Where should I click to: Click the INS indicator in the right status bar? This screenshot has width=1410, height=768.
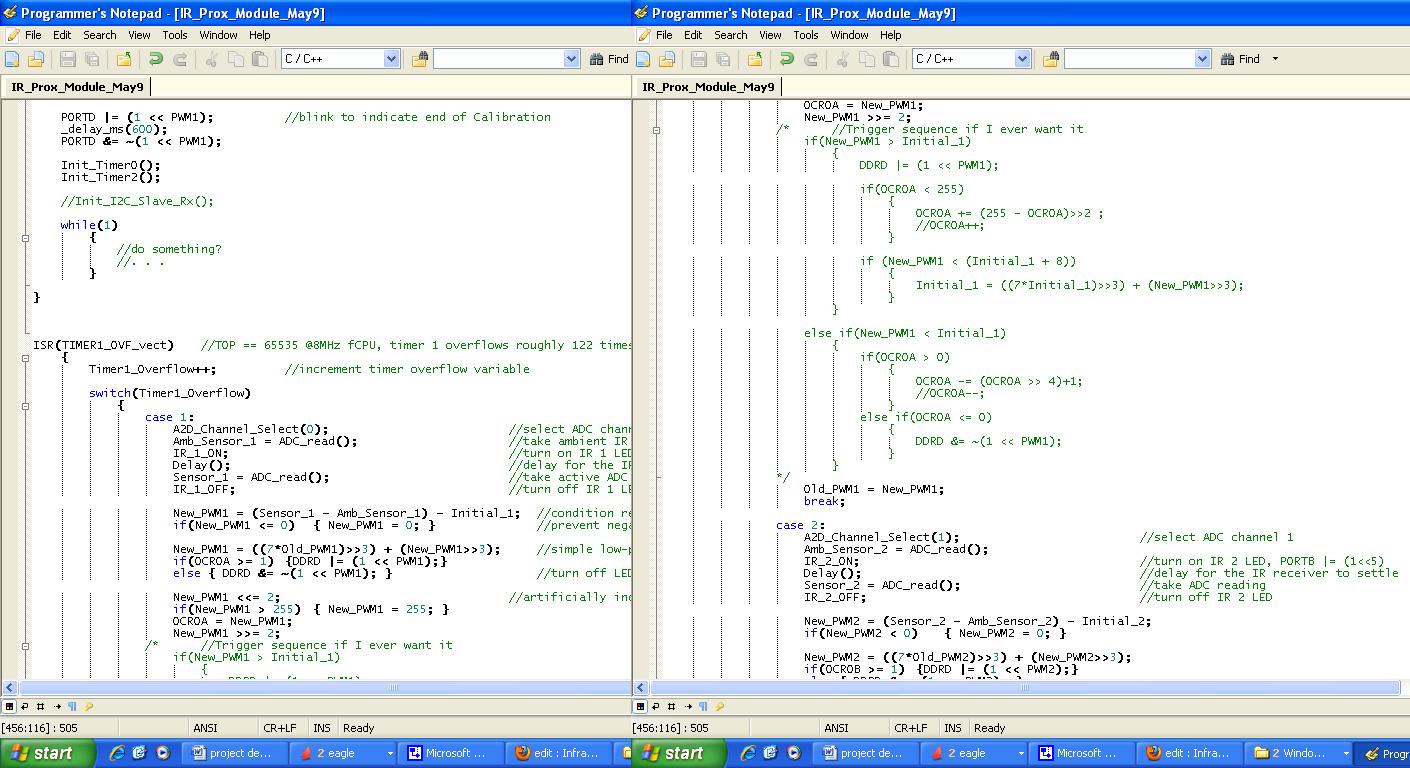tap(952, 728)
